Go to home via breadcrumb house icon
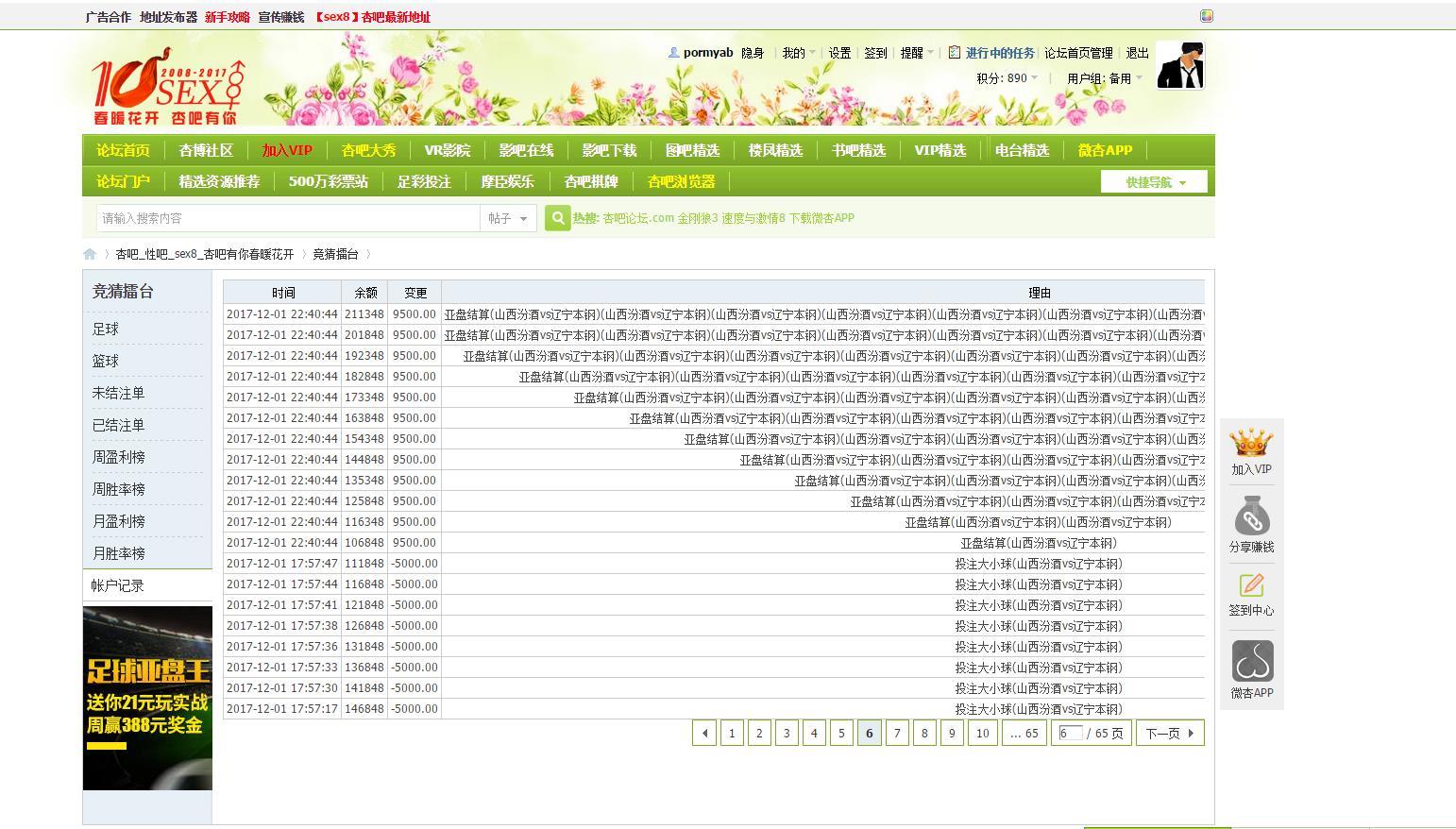 pyautogui.click(x=90, y=254)
